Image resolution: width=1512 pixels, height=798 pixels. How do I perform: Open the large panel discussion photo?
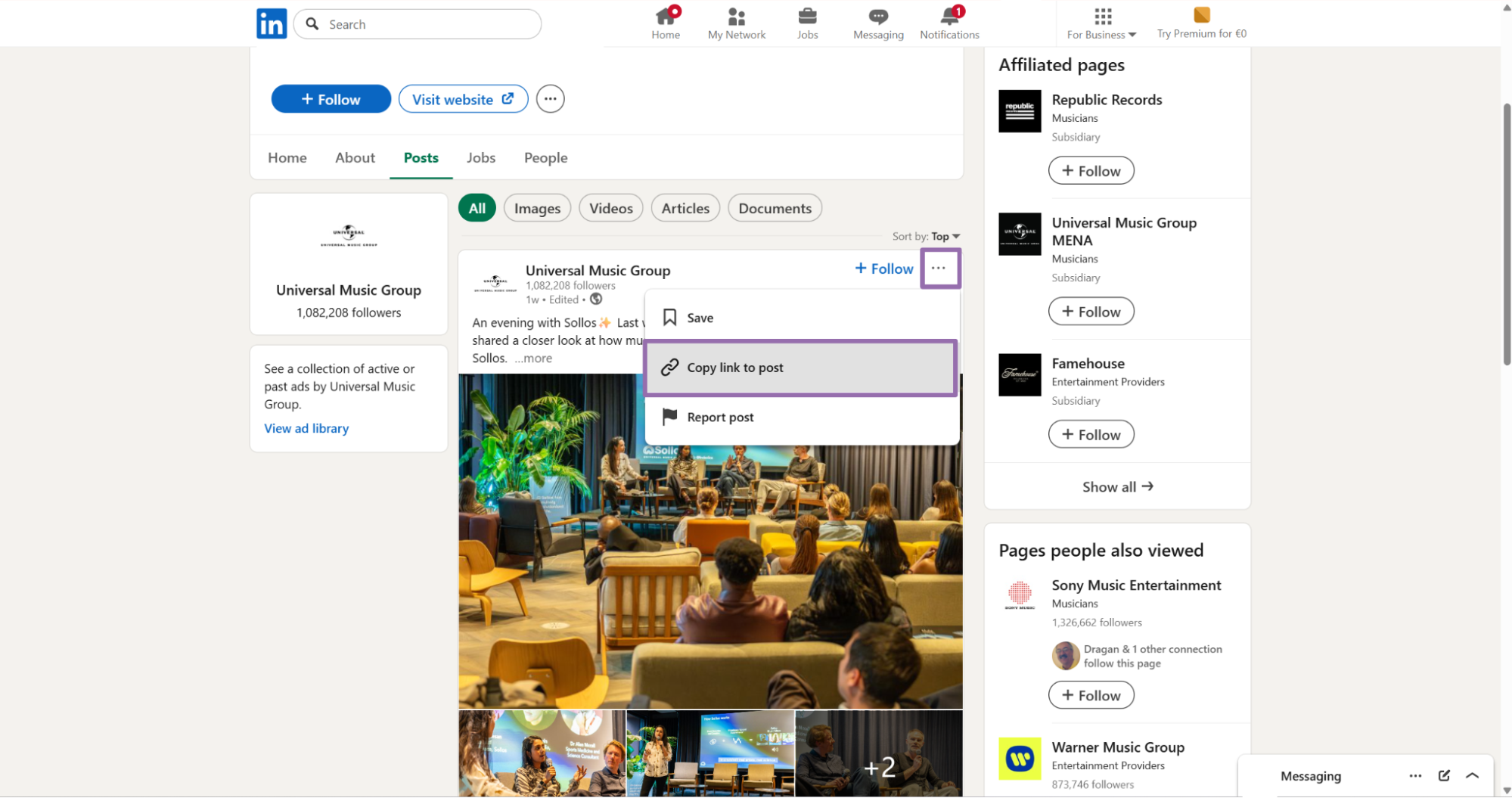[x=710, y=541]
